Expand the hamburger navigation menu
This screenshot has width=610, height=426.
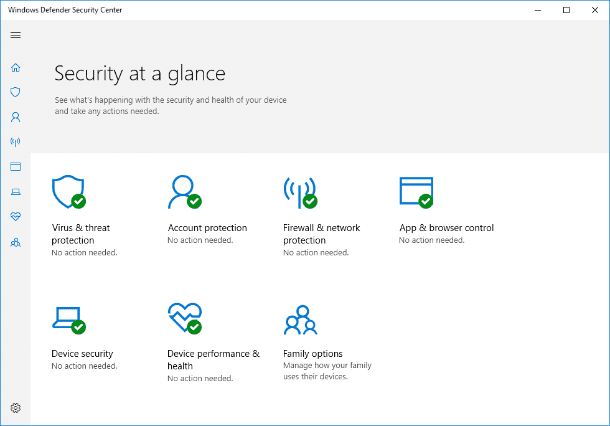point(16,35)
